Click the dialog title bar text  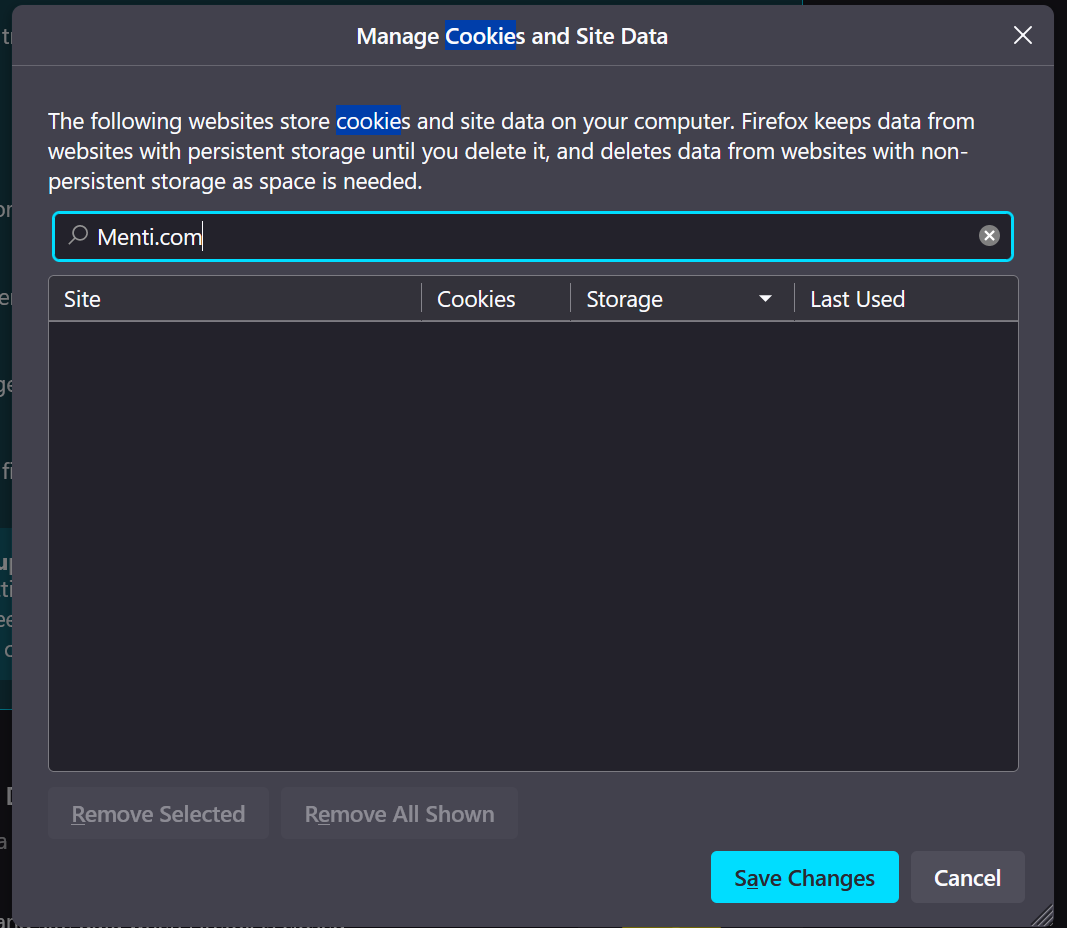[x=512, y=37]
